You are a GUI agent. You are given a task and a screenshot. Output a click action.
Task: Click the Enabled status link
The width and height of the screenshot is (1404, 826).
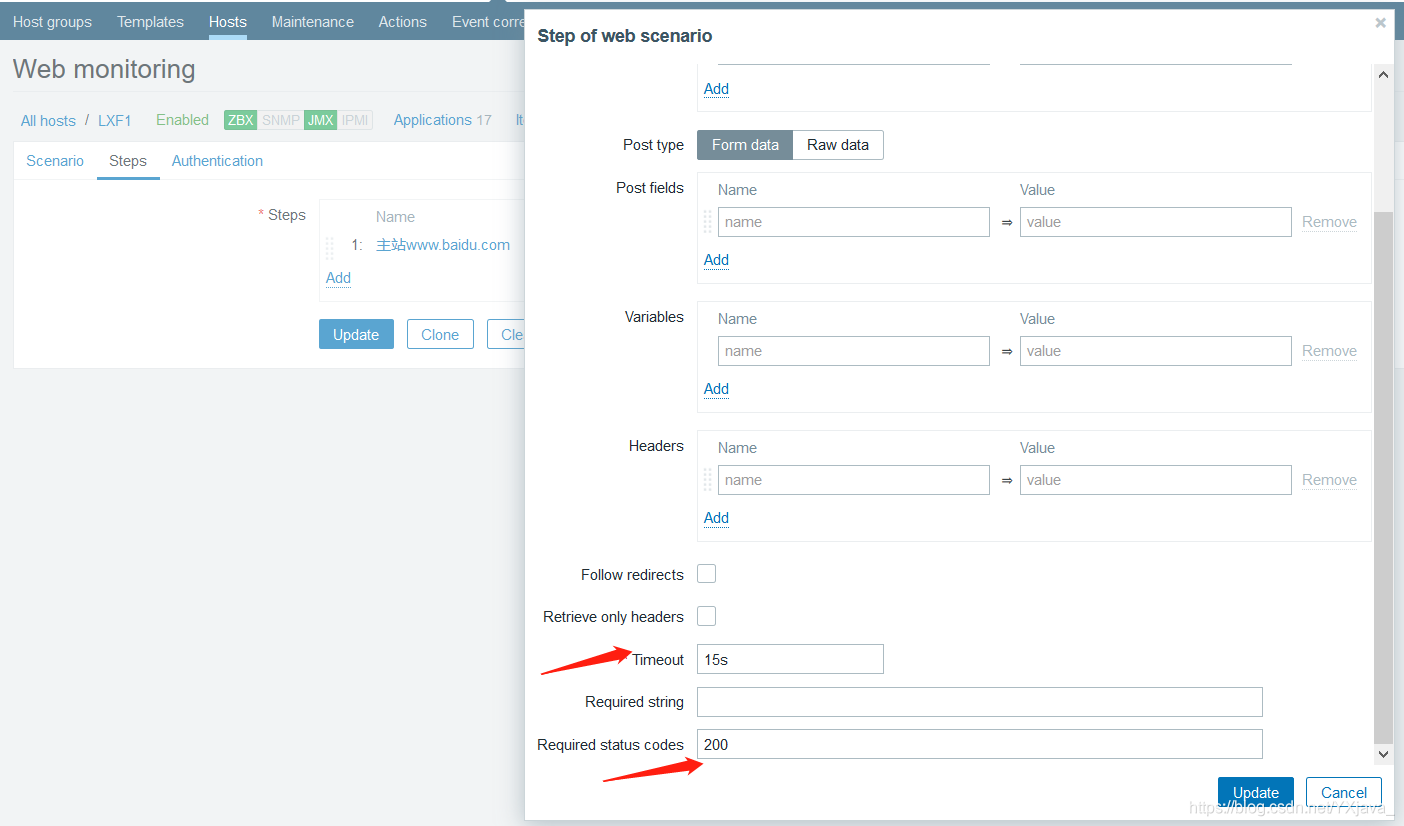[x=182, y=120]
